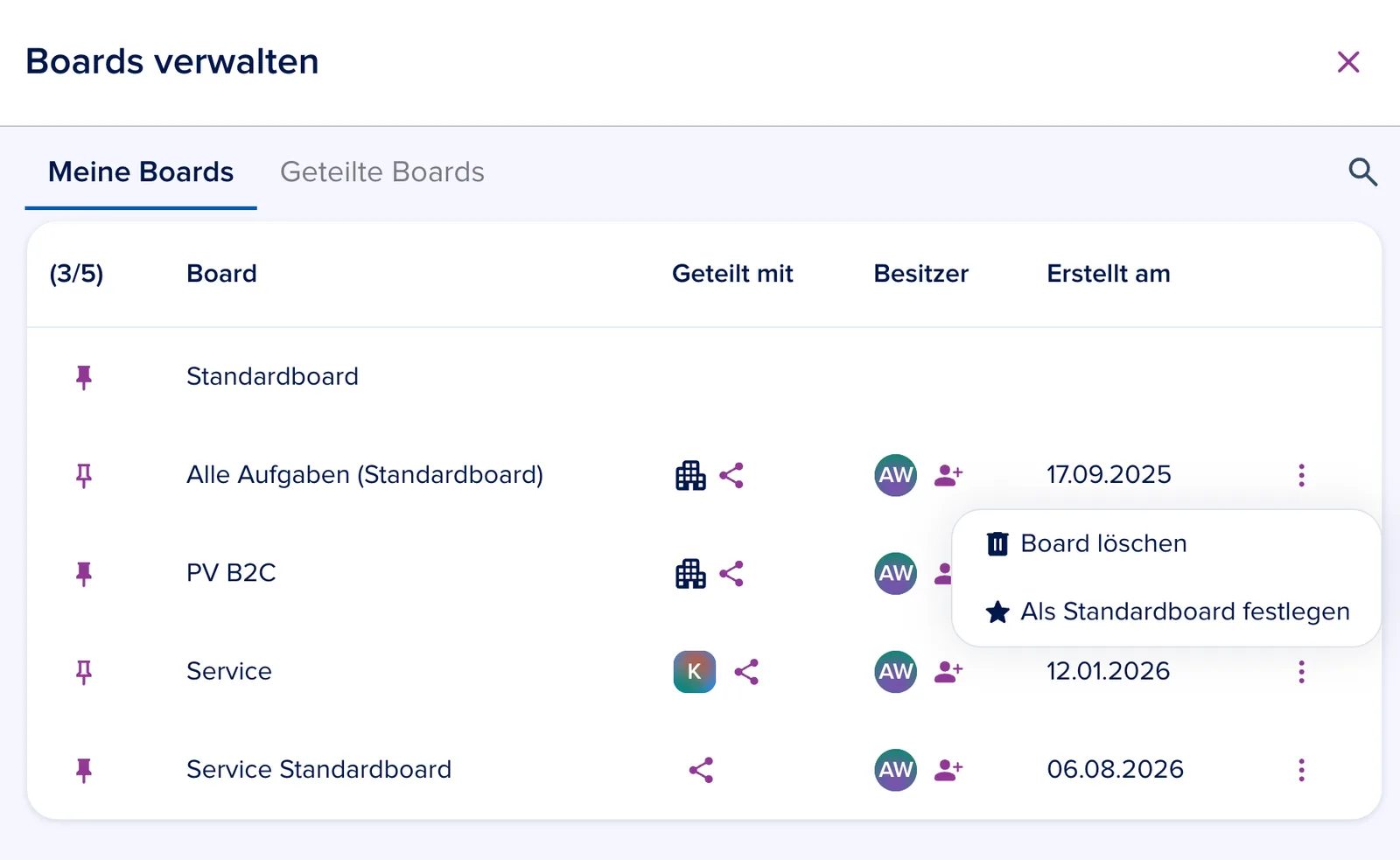Click the (3/5) pinned counter
The height and width of the screenshot is (860, 1400).
[76, 274]
